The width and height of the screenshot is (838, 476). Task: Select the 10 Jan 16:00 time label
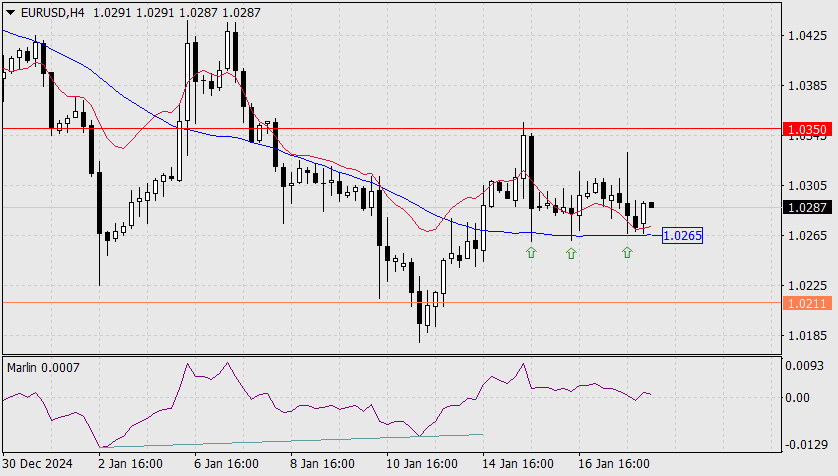tap(422, 463)
